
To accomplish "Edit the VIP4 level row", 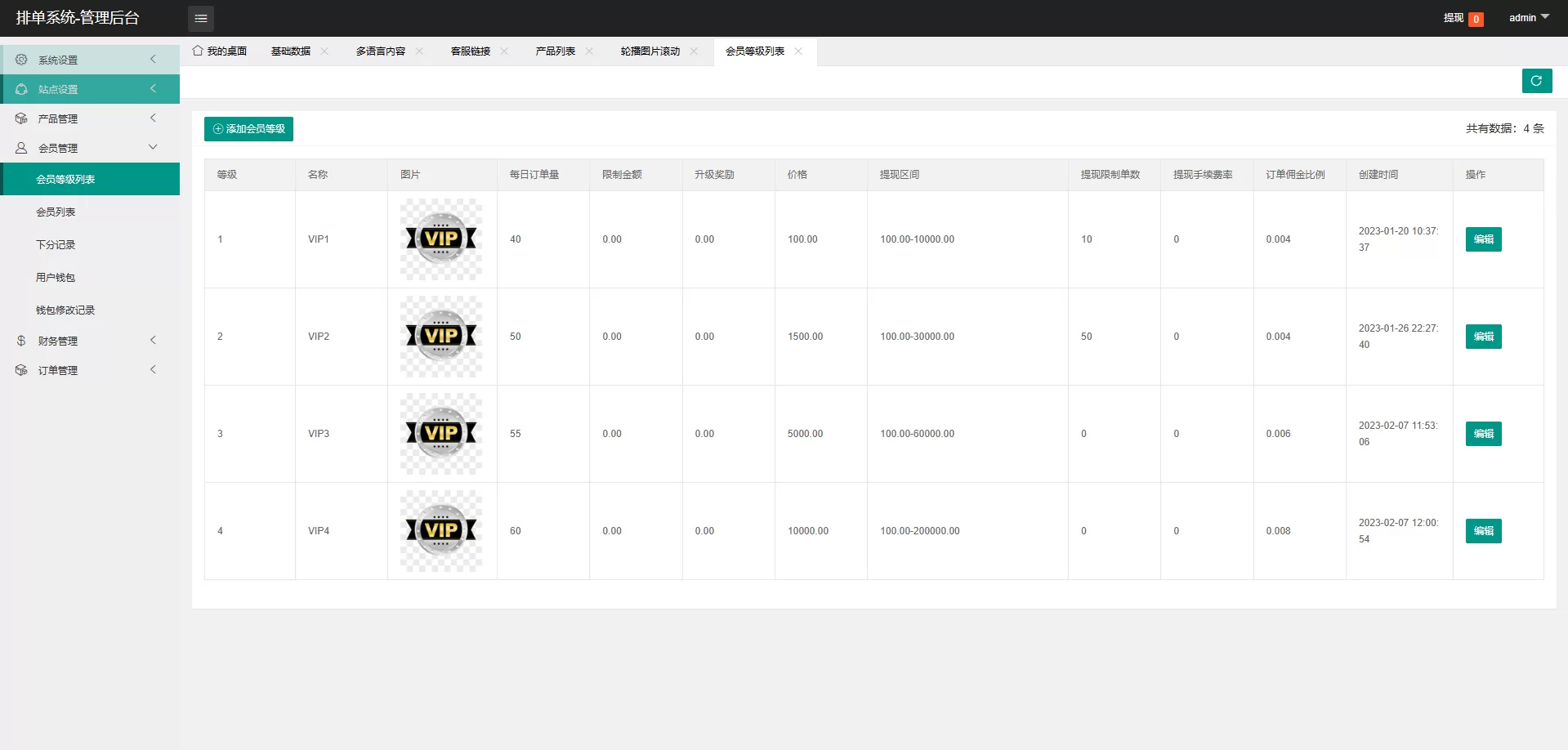I will tap(1483, 531).
